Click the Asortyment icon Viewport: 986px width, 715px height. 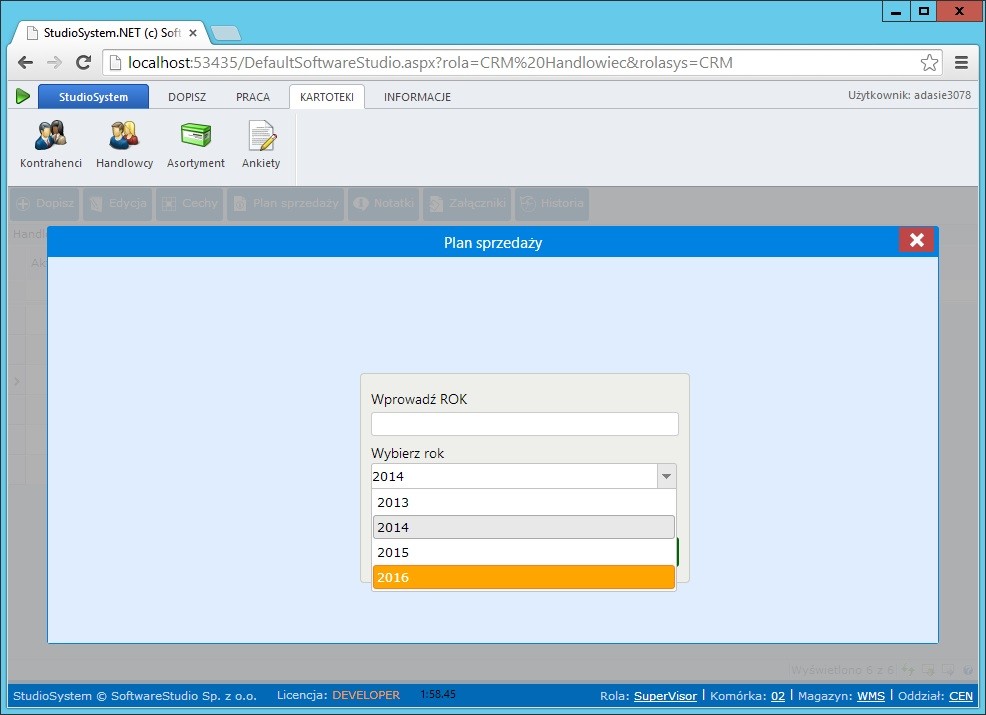click(x=196, y=144)
